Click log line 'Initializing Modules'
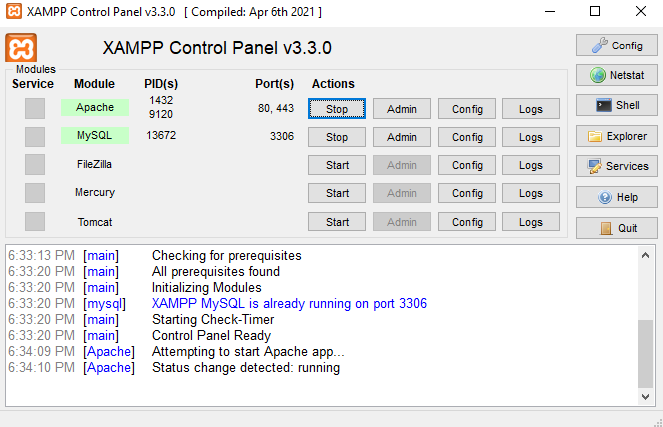The height and width of the screenshot is (427, 663). (x=206, y=287)
